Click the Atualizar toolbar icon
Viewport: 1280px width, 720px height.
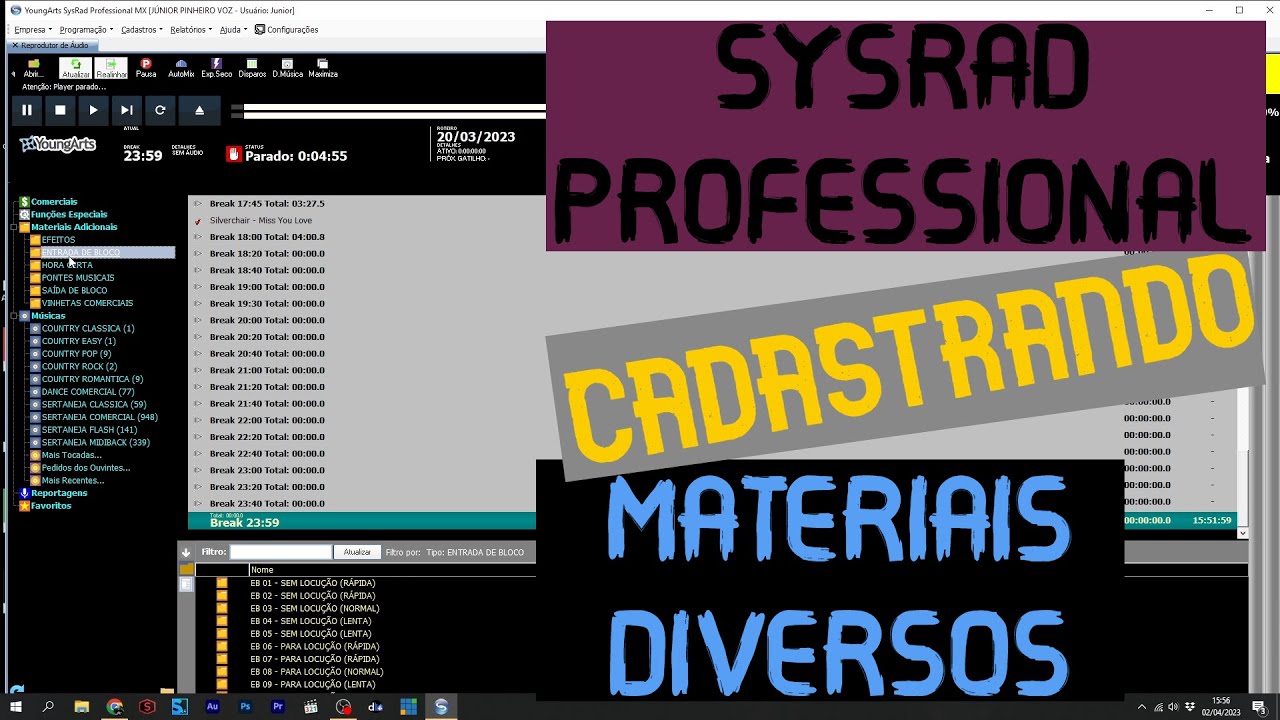pos(75,68)
